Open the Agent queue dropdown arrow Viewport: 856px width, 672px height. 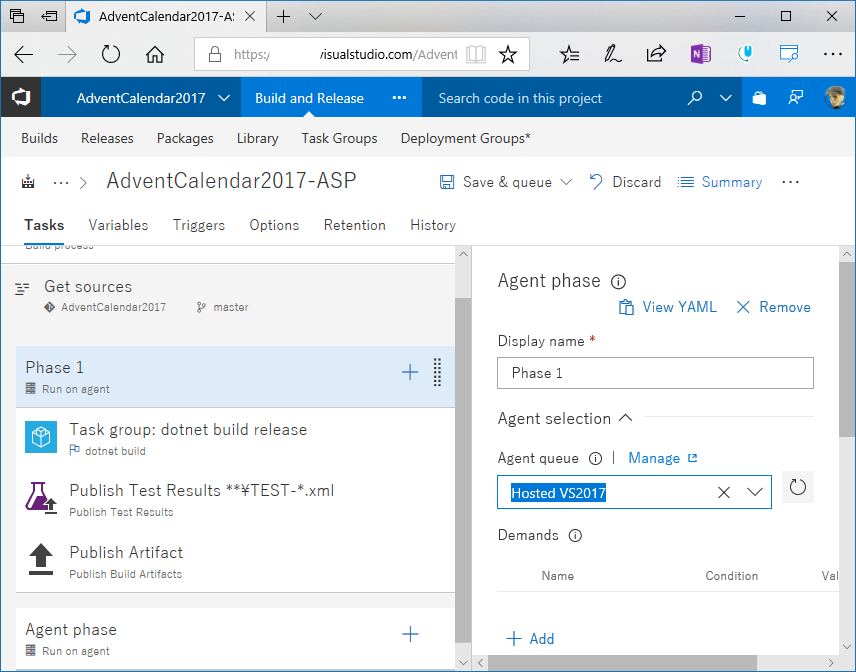point(755,492)
